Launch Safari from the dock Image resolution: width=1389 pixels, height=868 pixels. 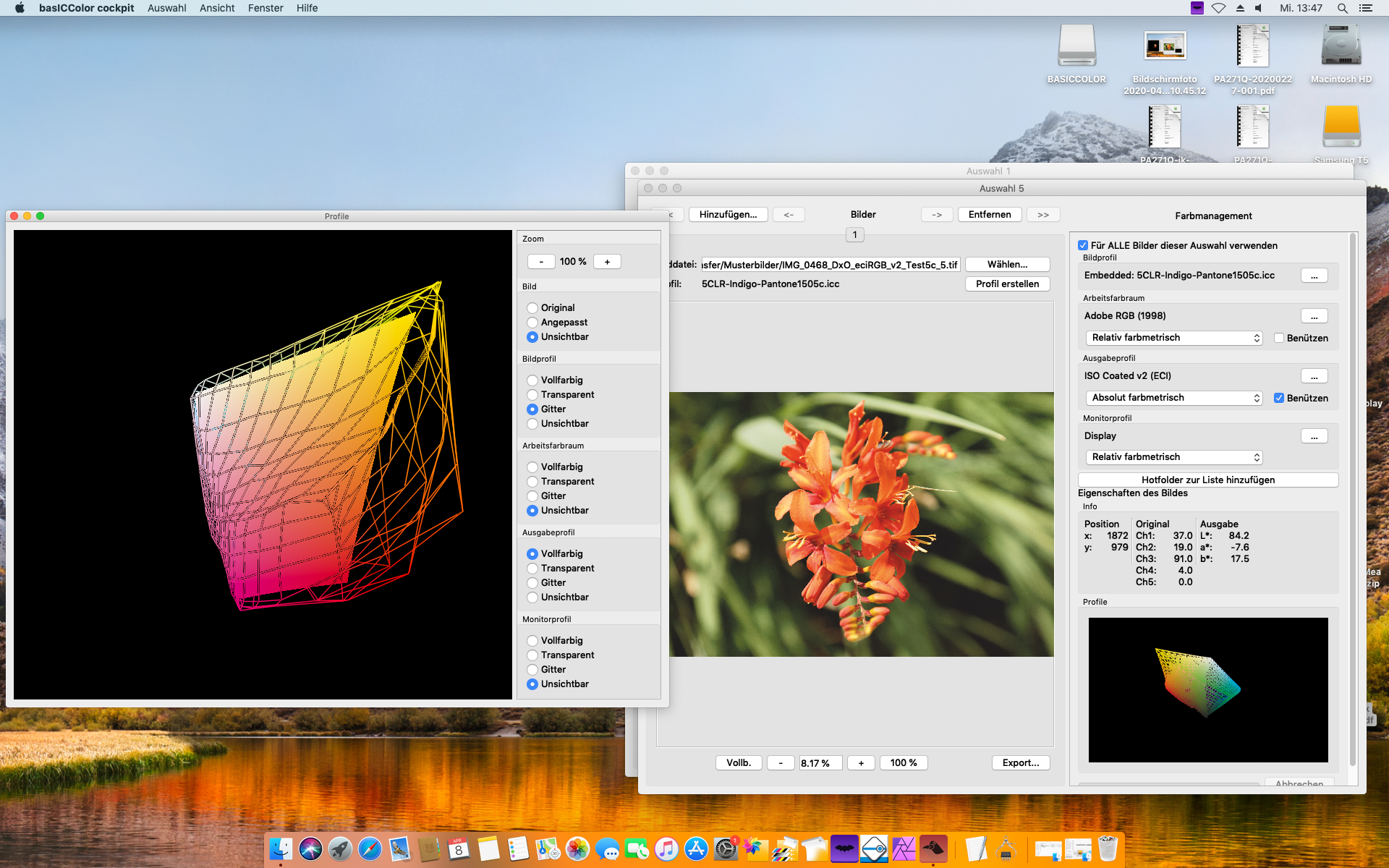(370, 848)
